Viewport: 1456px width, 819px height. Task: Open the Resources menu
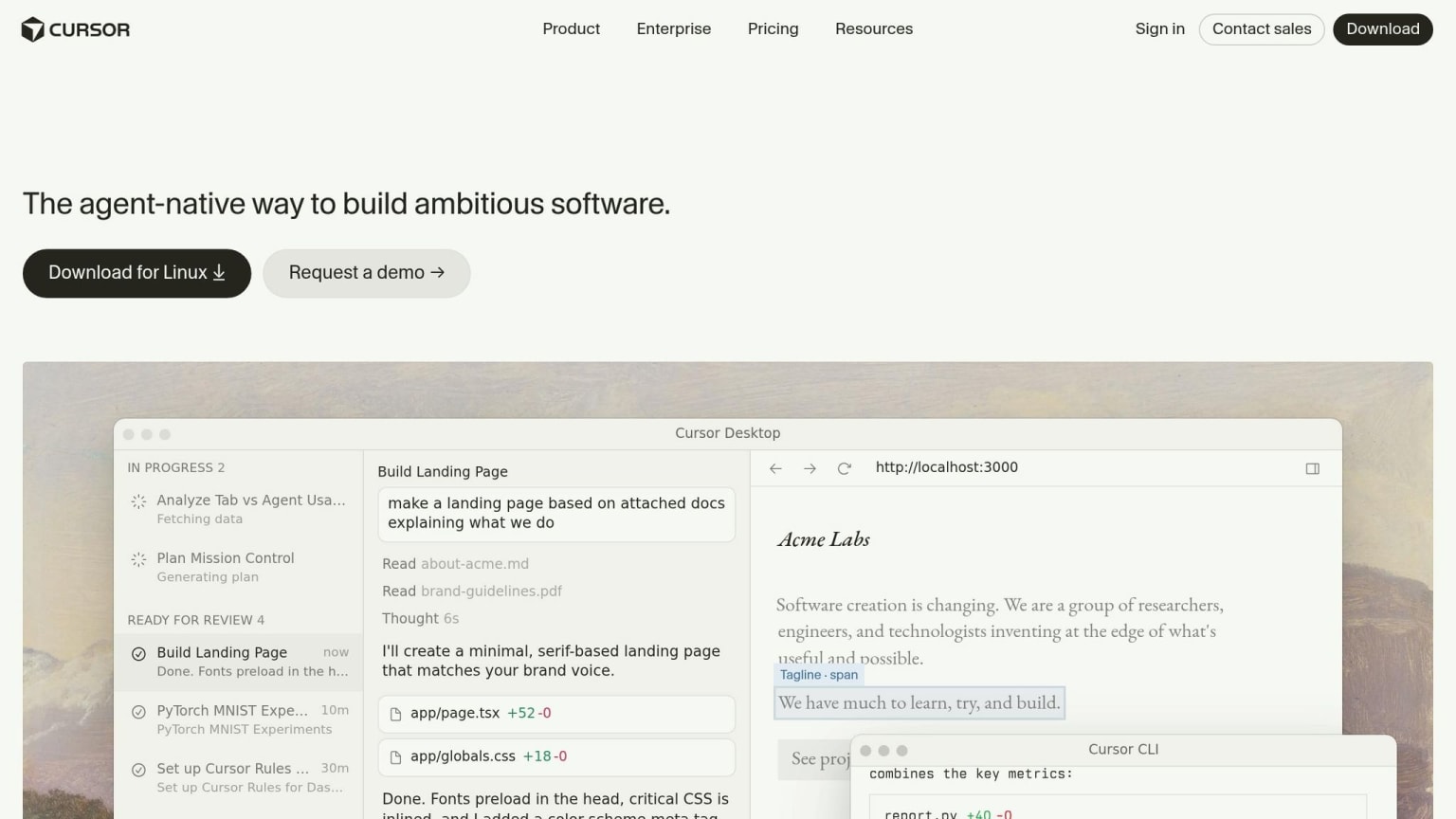(x=873, y=29)
